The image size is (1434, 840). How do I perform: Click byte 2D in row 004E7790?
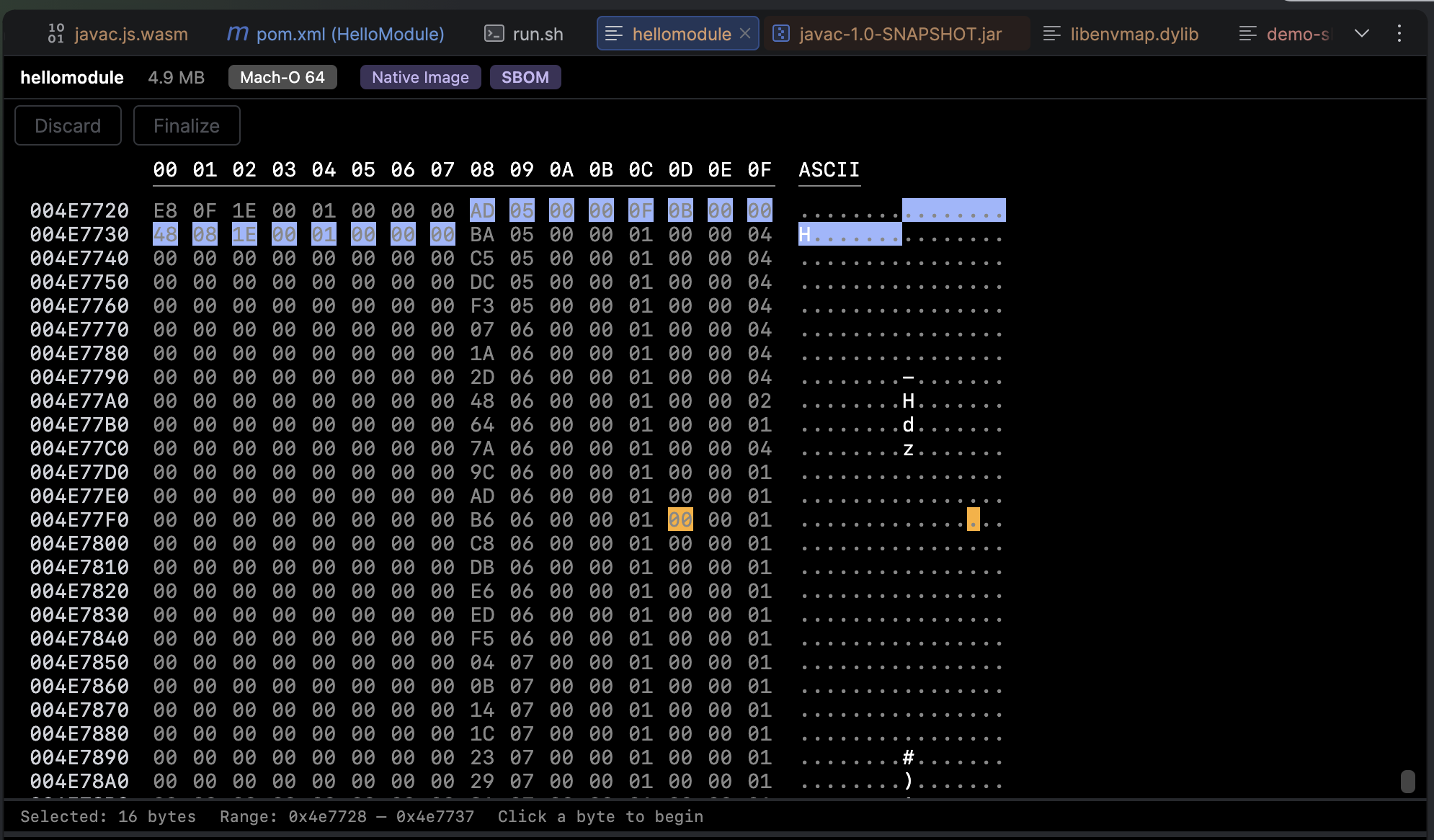coord(482,377)
